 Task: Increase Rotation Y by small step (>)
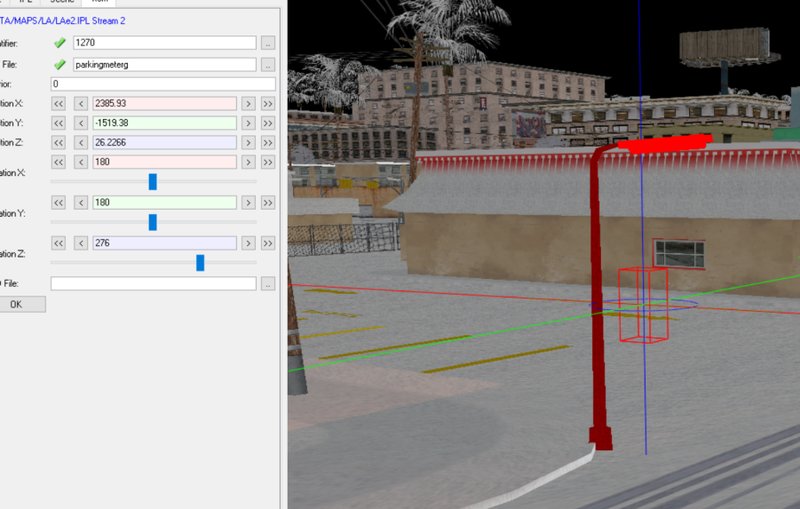pyautogui.click(x=248, y=202)
